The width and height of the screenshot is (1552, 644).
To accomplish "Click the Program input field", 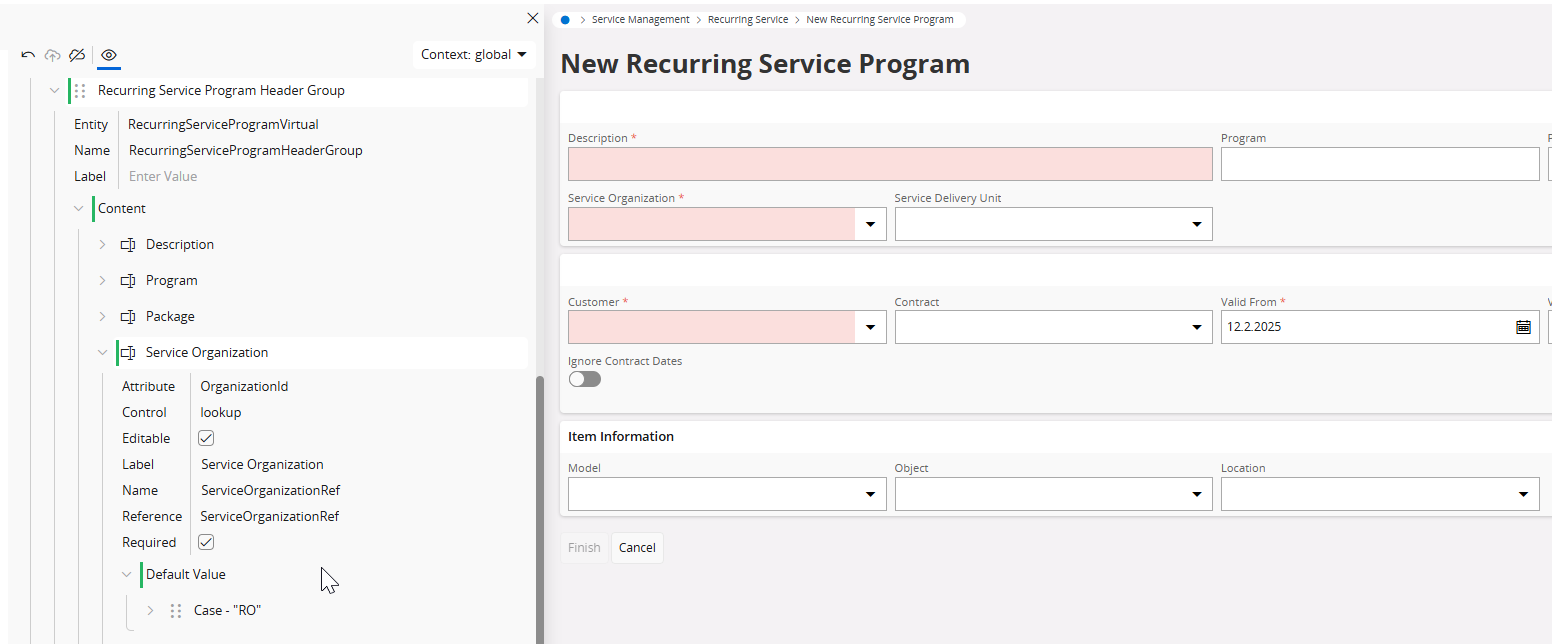I will point(1380,164).
